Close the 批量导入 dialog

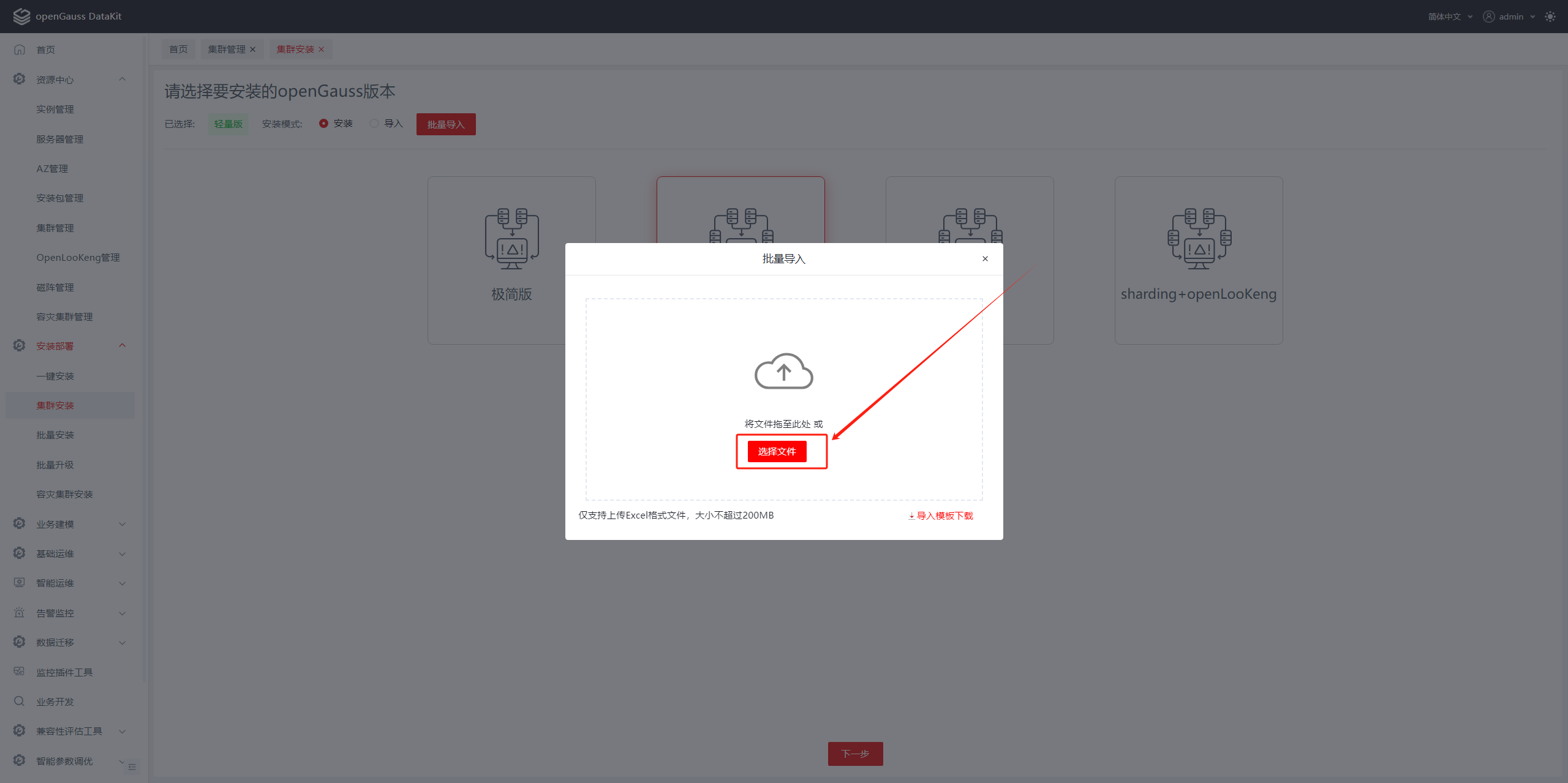click(985, 259)
